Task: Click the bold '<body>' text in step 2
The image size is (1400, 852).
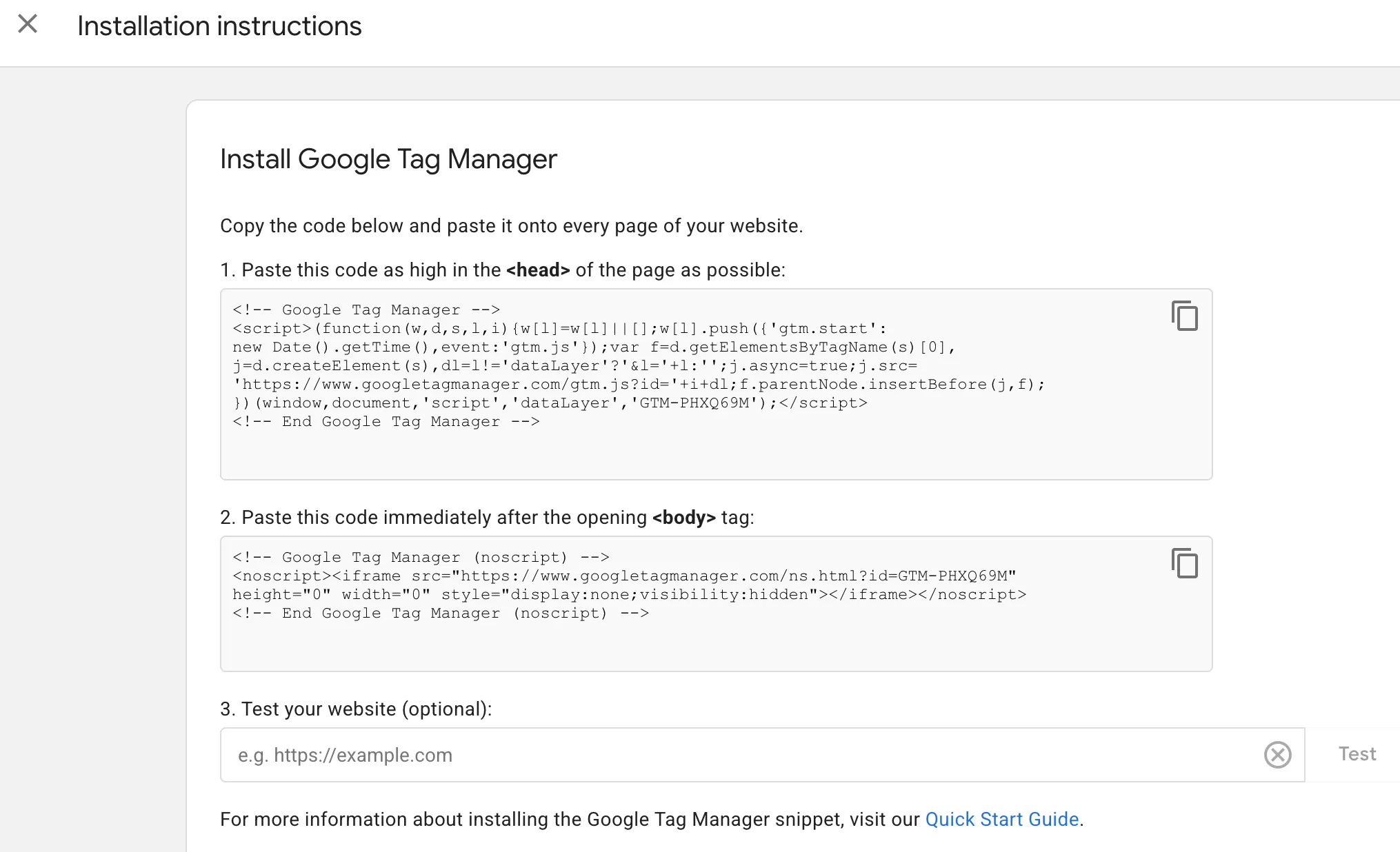Action: click(x=684, y=518)
